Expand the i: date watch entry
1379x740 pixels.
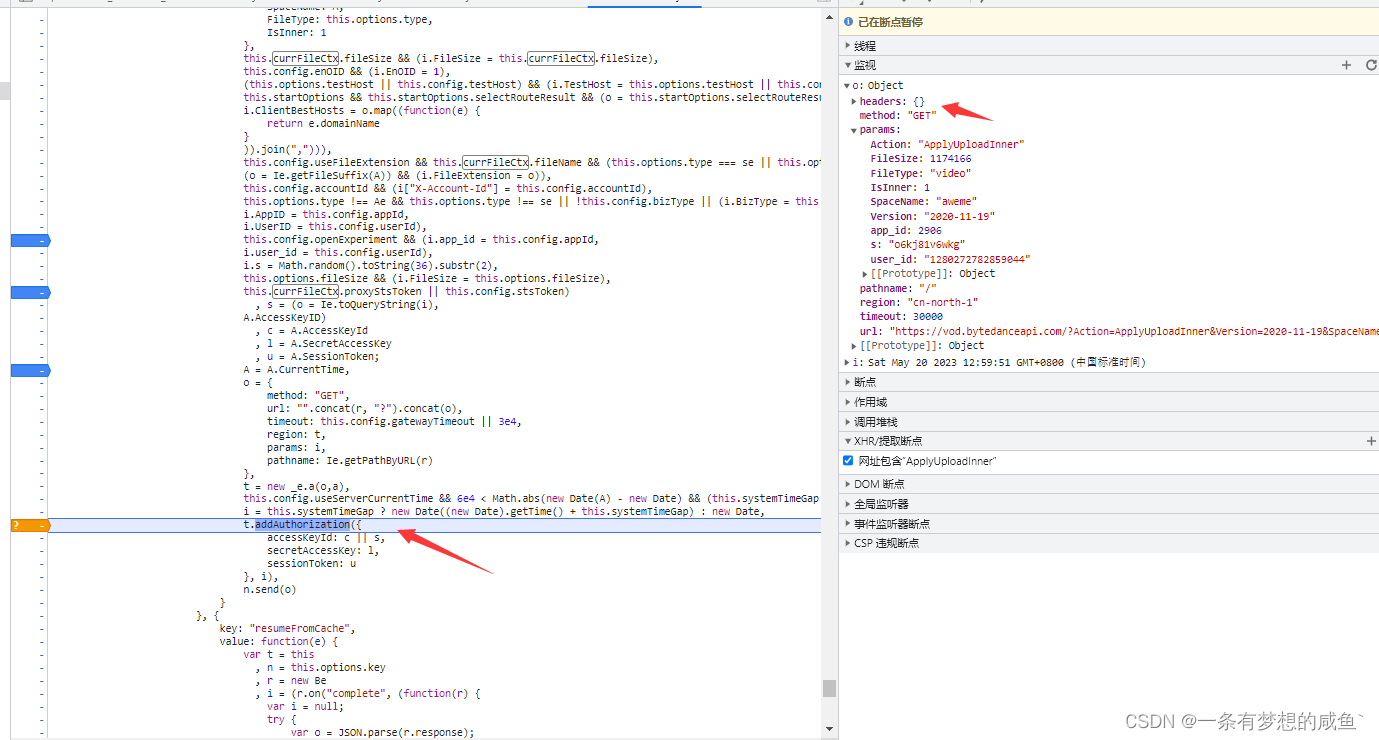847,362
